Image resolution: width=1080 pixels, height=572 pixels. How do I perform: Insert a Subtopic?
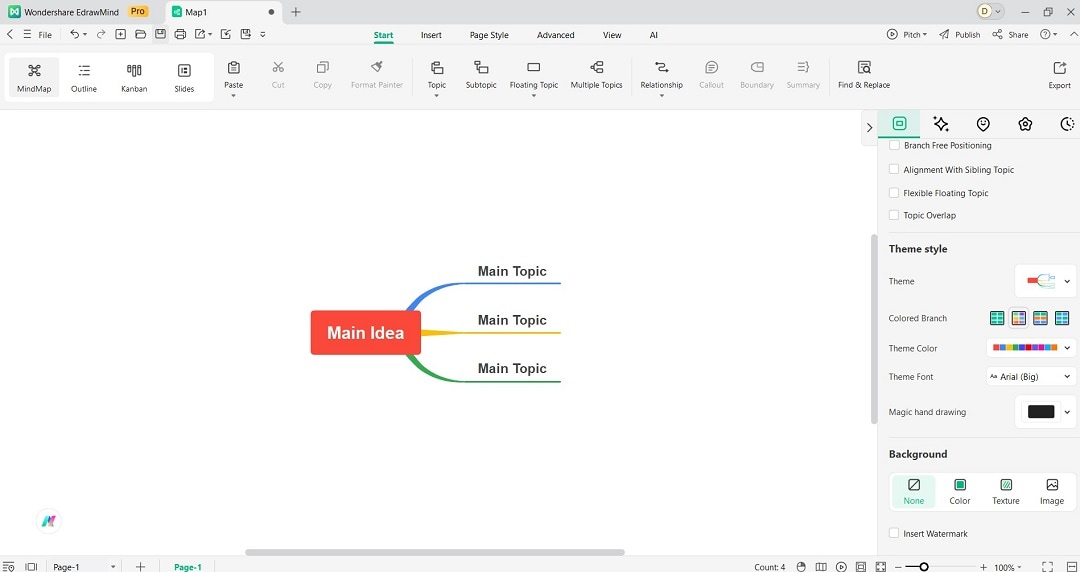[x=481, y=75]
